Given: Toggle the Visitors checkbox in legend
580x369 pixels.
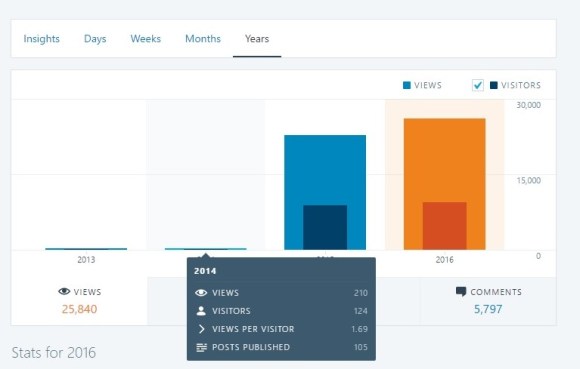Looking at the screenshot, I should (x=478, y=85).
